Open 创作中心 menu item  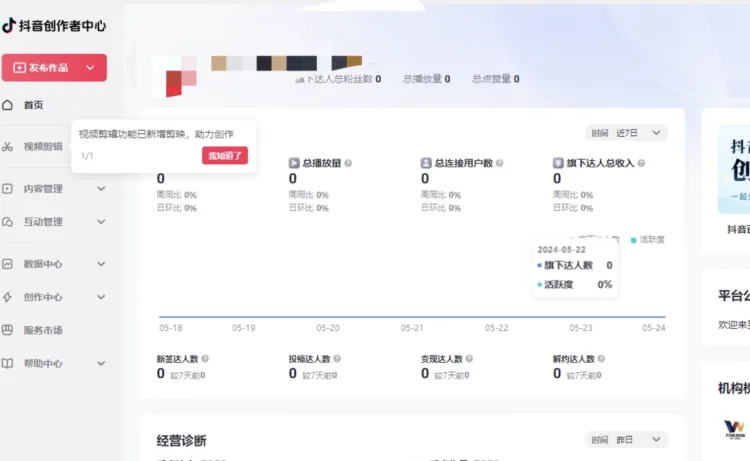point(43,297)
